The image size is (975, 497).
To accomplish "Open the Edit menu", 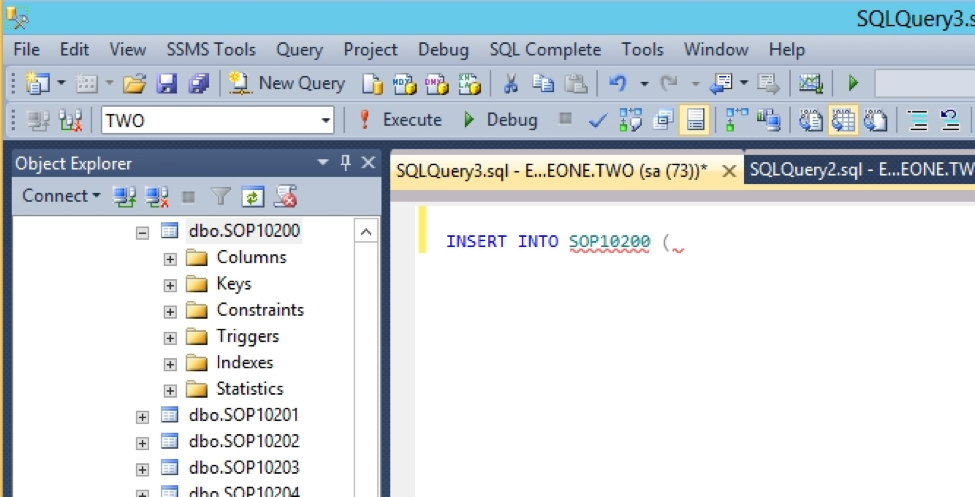I will coord(75,49).
